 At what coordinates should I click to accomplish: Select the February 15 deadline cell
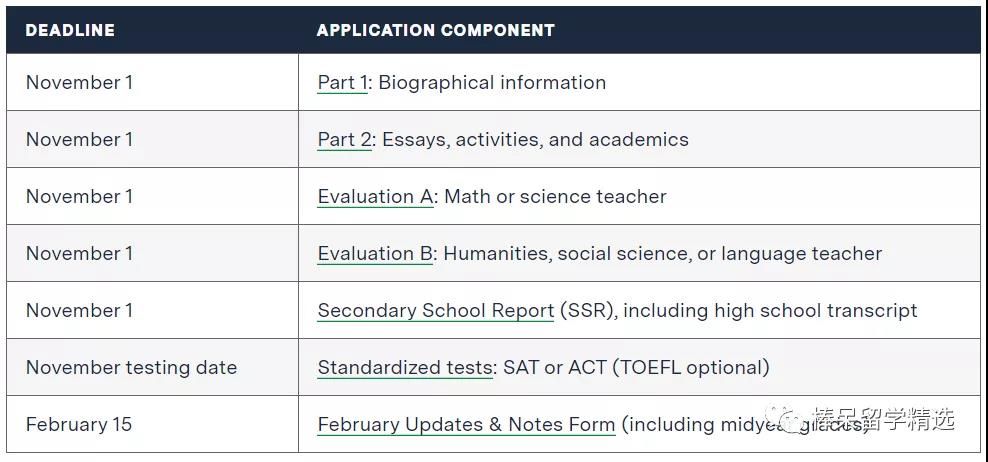152,424
